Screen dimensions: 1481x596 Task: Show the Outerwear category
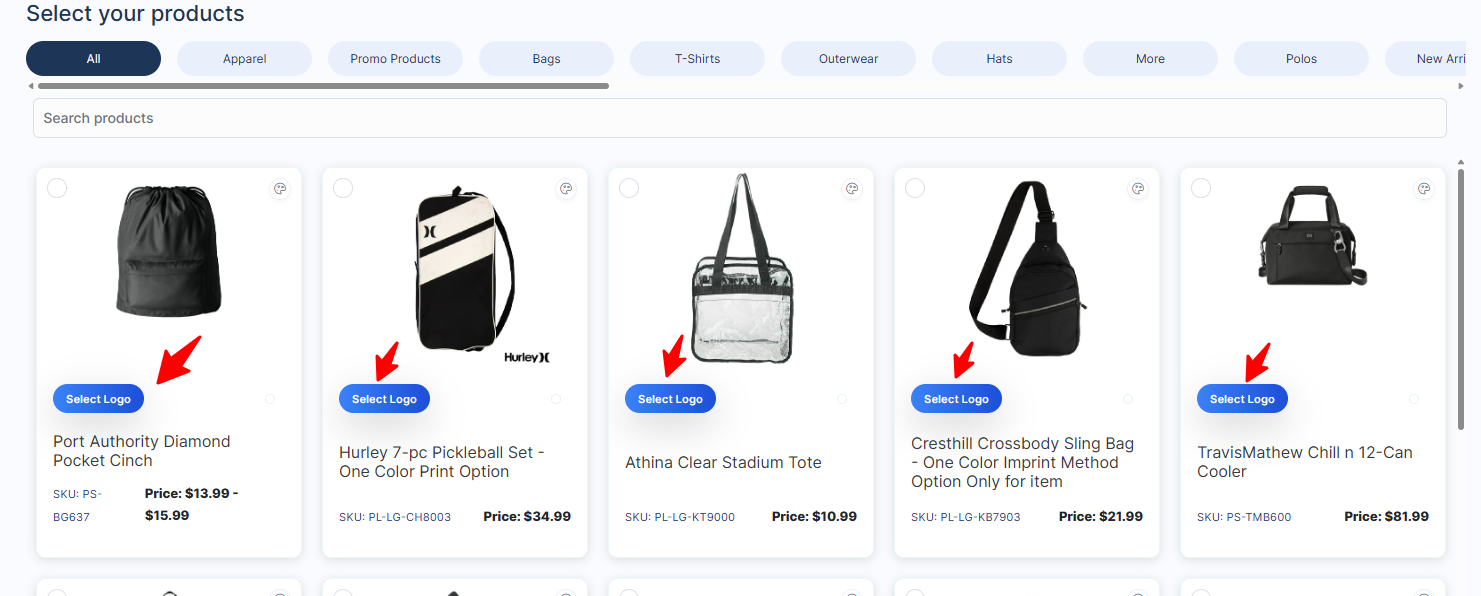pos(848,59)
